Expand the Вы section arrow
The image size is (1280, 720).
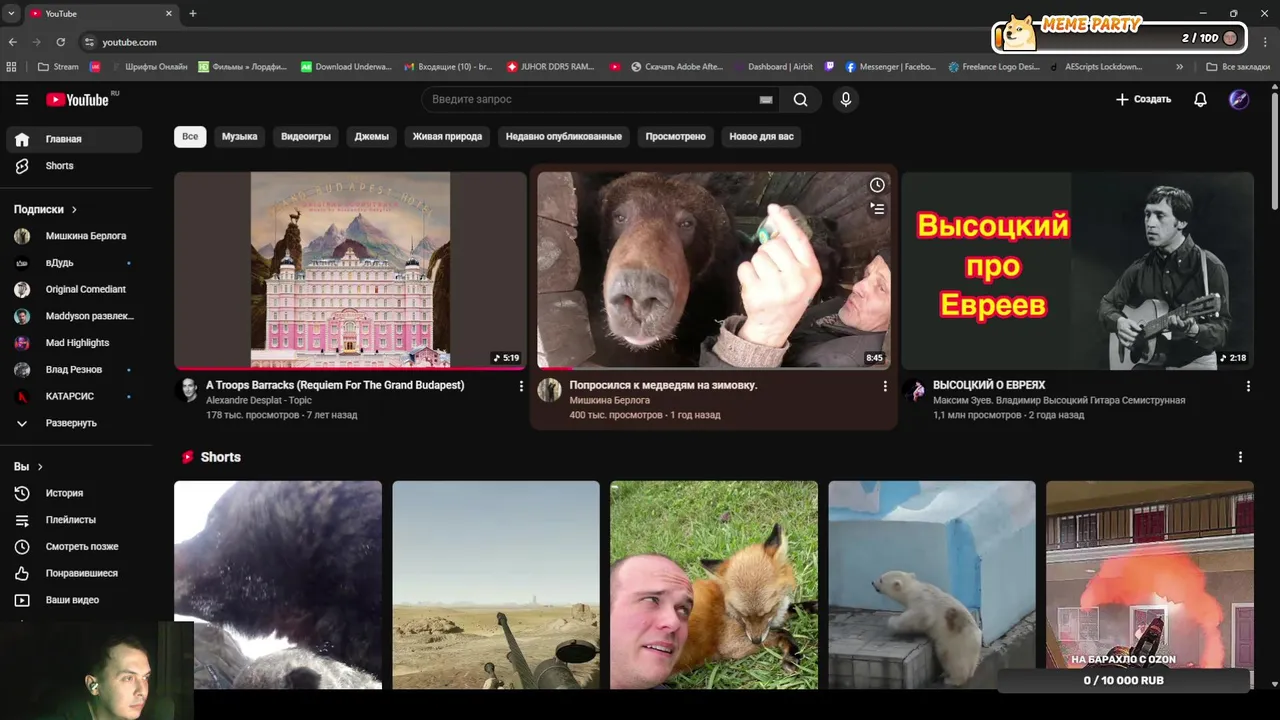pyautogui.click(x=40, y=467)
